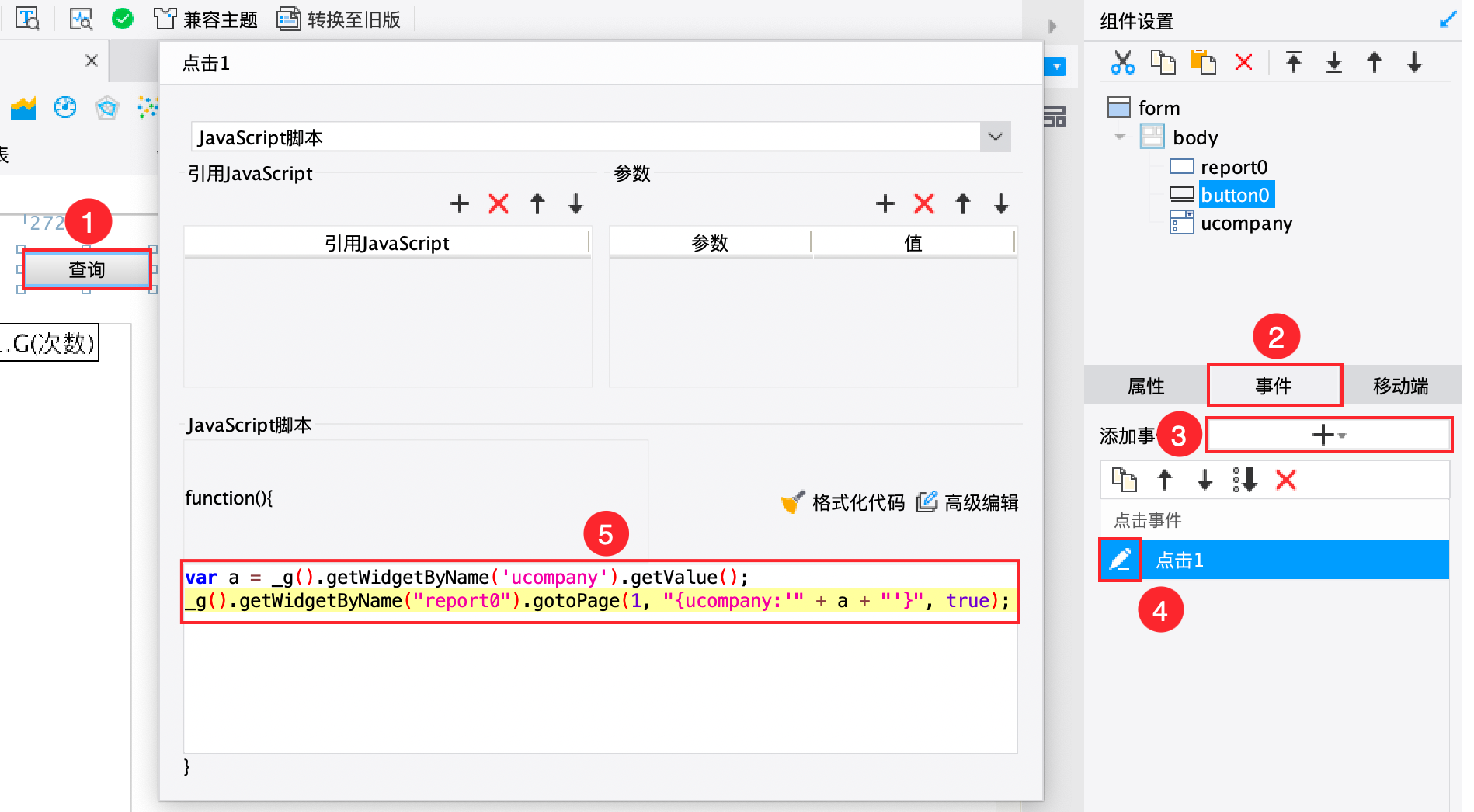
Task: Cut the selected component
Action: point(1122,62)
